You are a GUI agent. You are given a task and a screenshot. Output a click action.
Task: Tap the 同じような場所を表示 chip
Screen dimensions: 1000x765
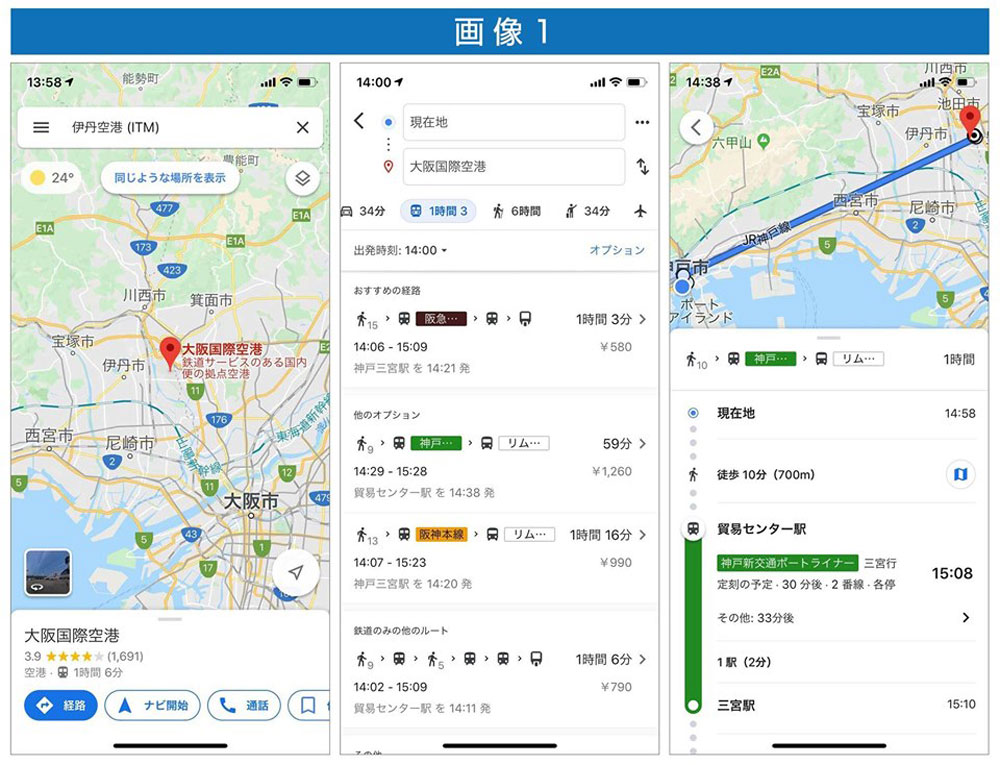170,178
